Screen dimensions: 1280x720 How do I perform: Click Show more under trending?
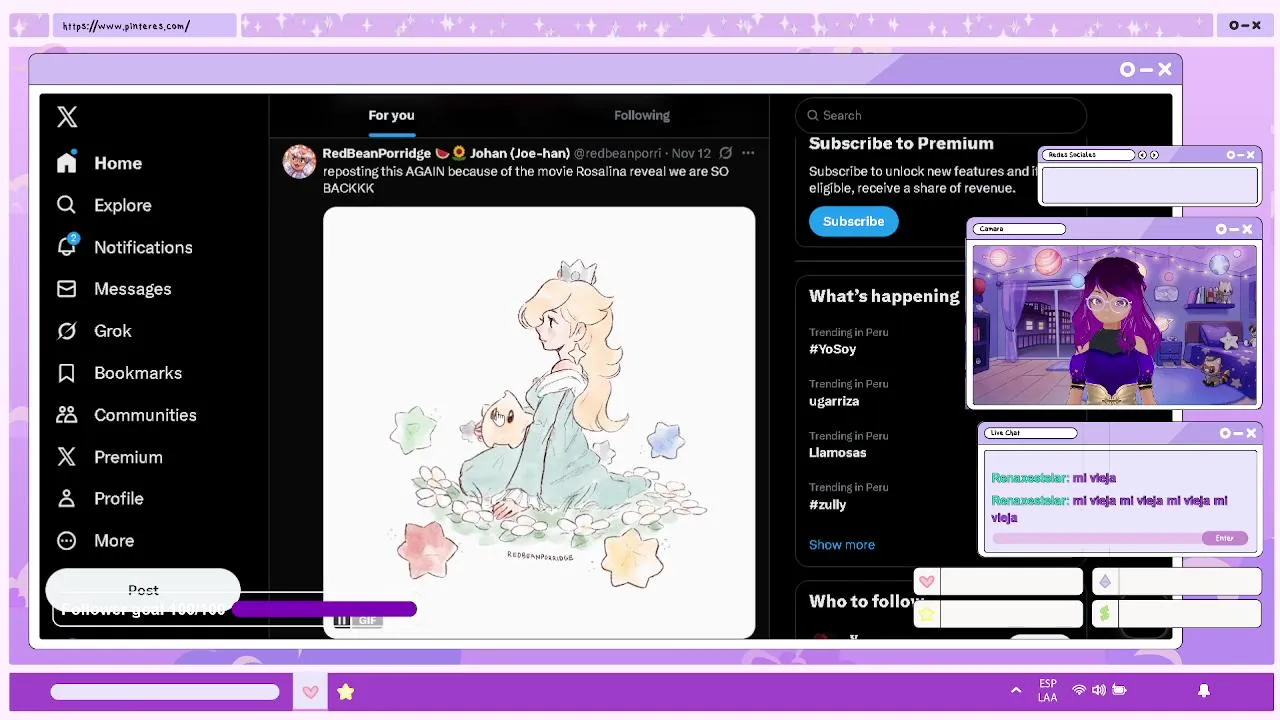pyautogui.click(x=842, y=545)
